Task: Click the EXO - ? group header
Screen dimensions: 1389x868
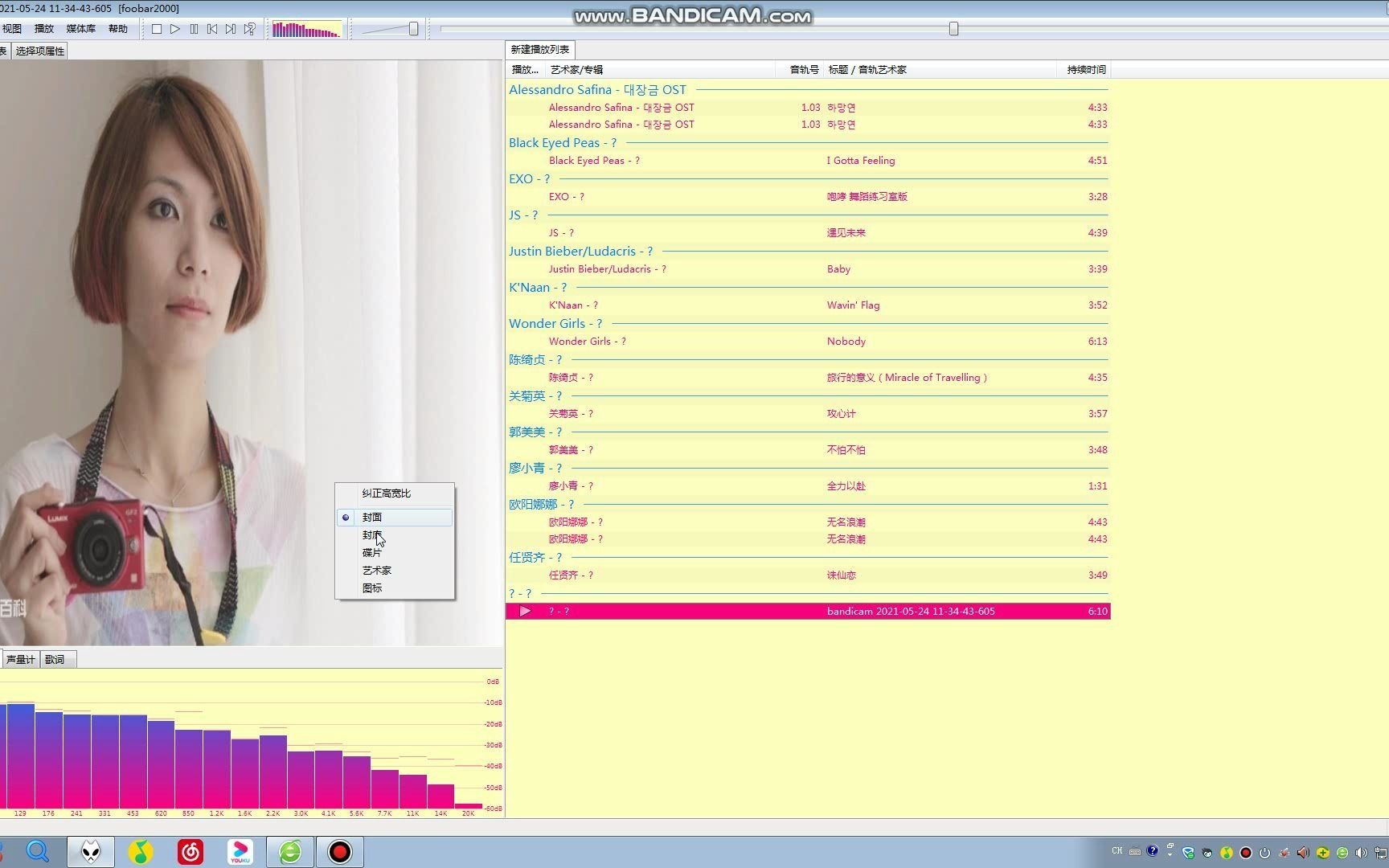Action: (808, 179)
